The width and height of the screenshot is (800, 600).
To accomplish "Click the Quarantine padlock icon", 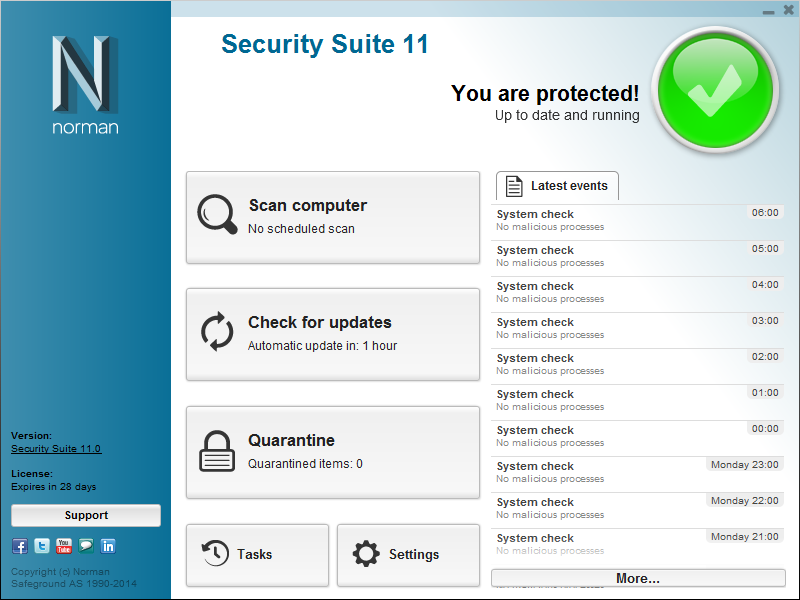I will pos(217,451).
